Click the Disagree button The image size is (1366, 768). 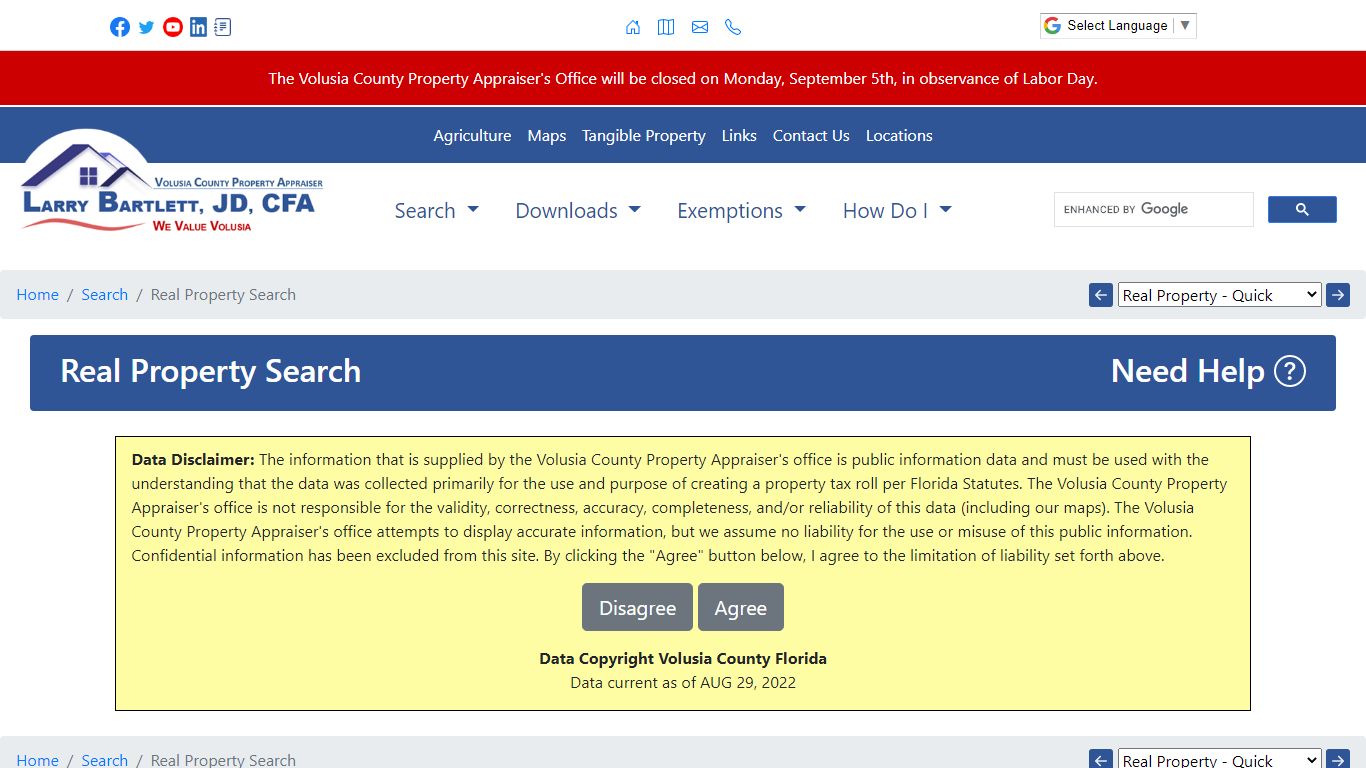click(637, 608)
